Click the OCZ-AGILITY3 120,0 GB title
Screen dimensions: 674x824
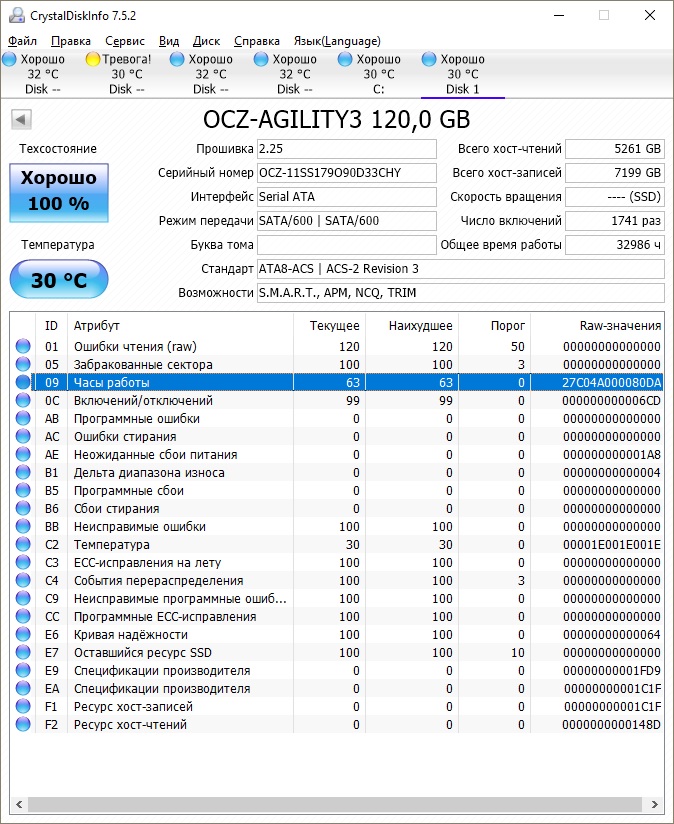[336, 120]
